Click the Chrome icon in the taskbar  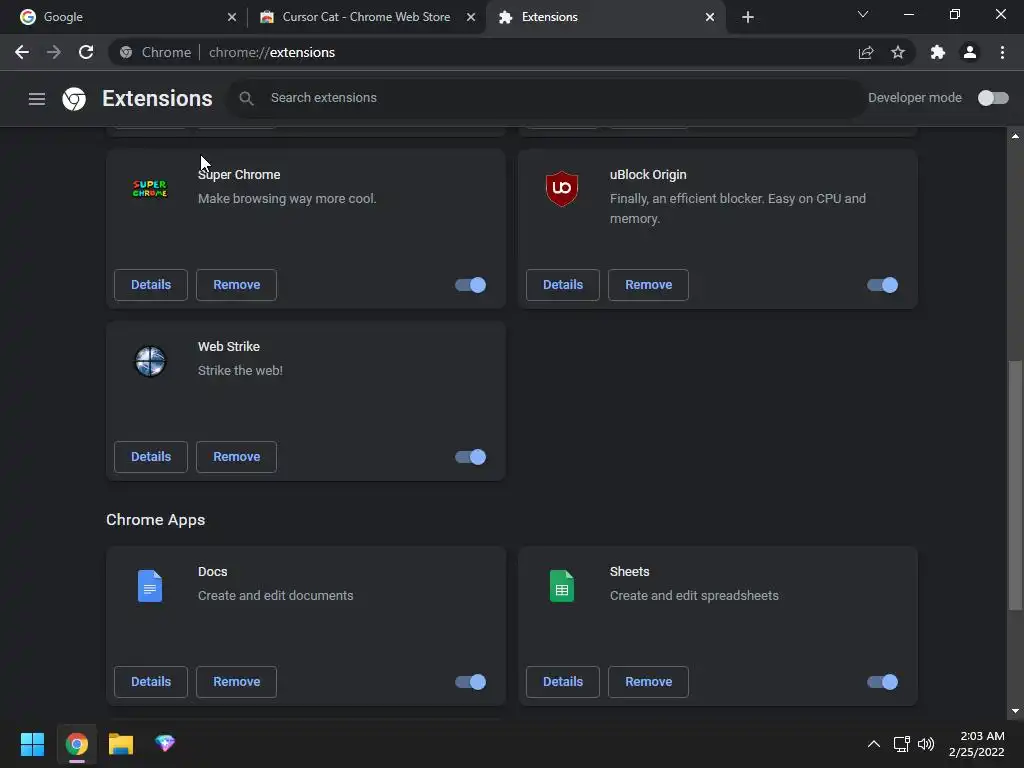[76, 744]
